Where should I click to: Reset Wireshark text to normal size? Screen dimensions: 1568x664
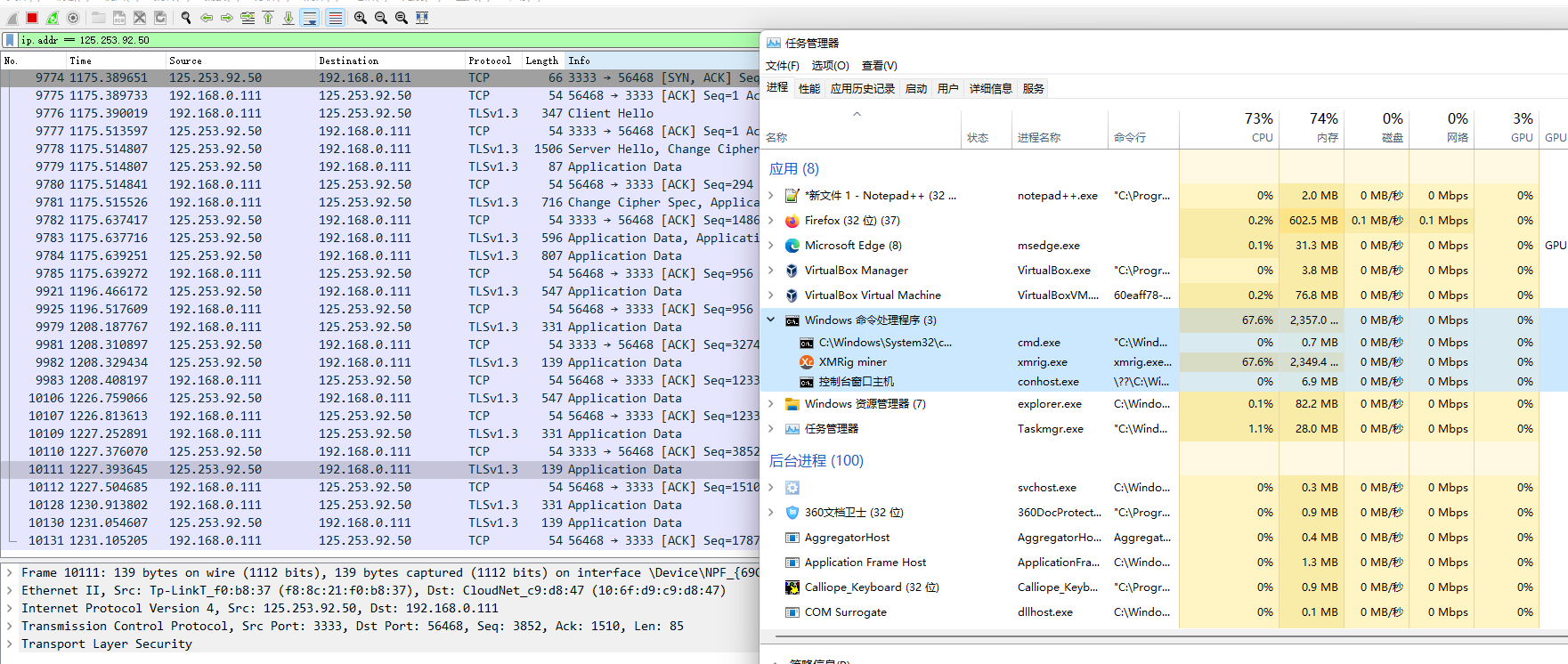402,18
